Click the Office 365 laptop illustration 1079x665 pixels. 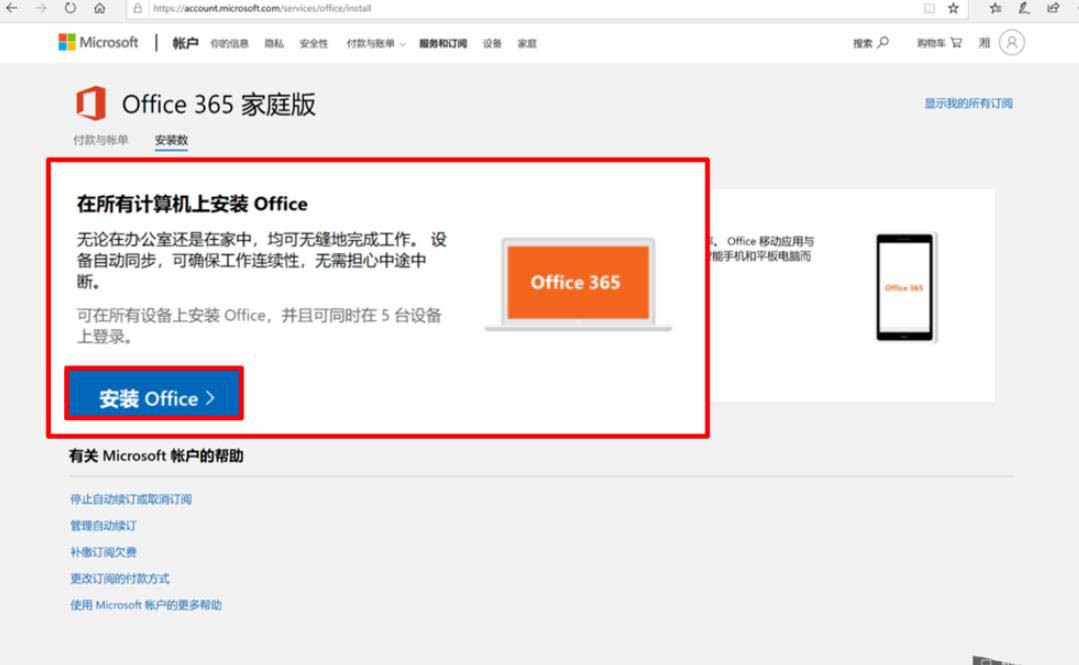[578, 284]
